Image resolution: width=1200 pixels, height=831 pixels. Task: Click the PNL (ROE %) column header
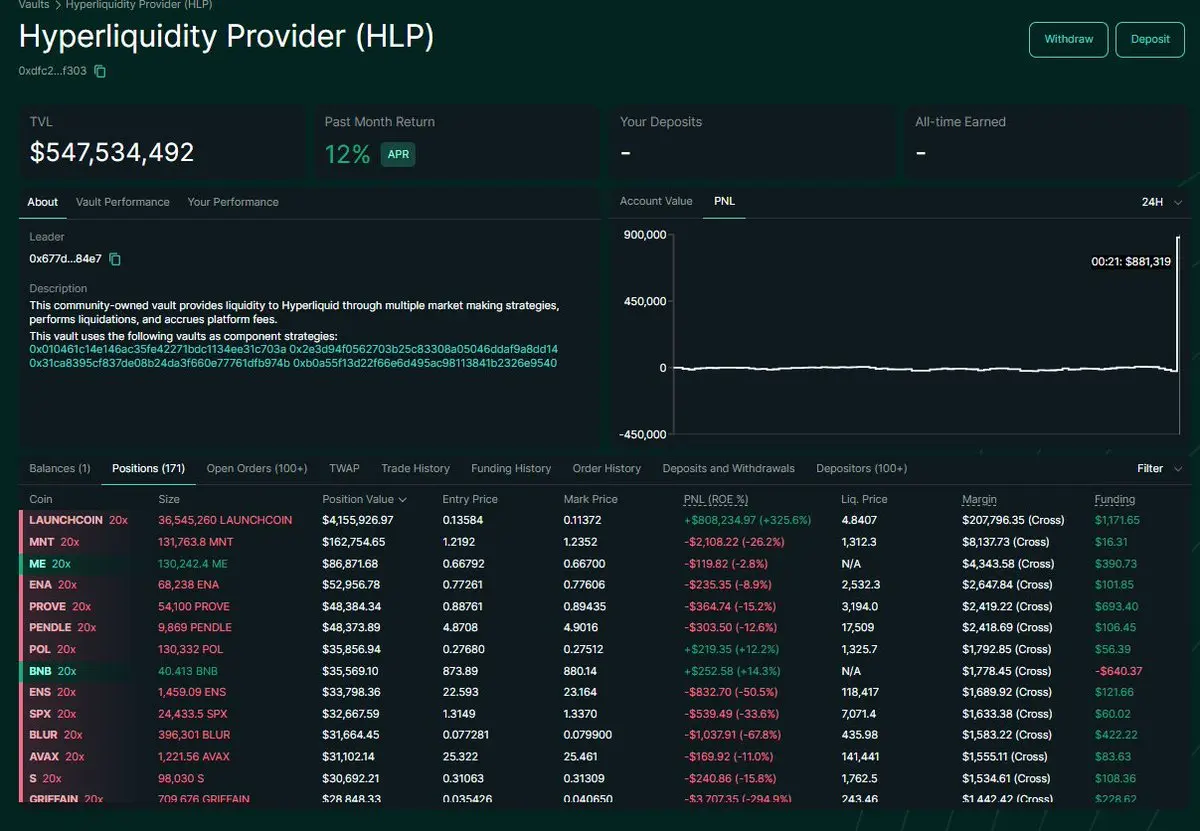[716, 499]
